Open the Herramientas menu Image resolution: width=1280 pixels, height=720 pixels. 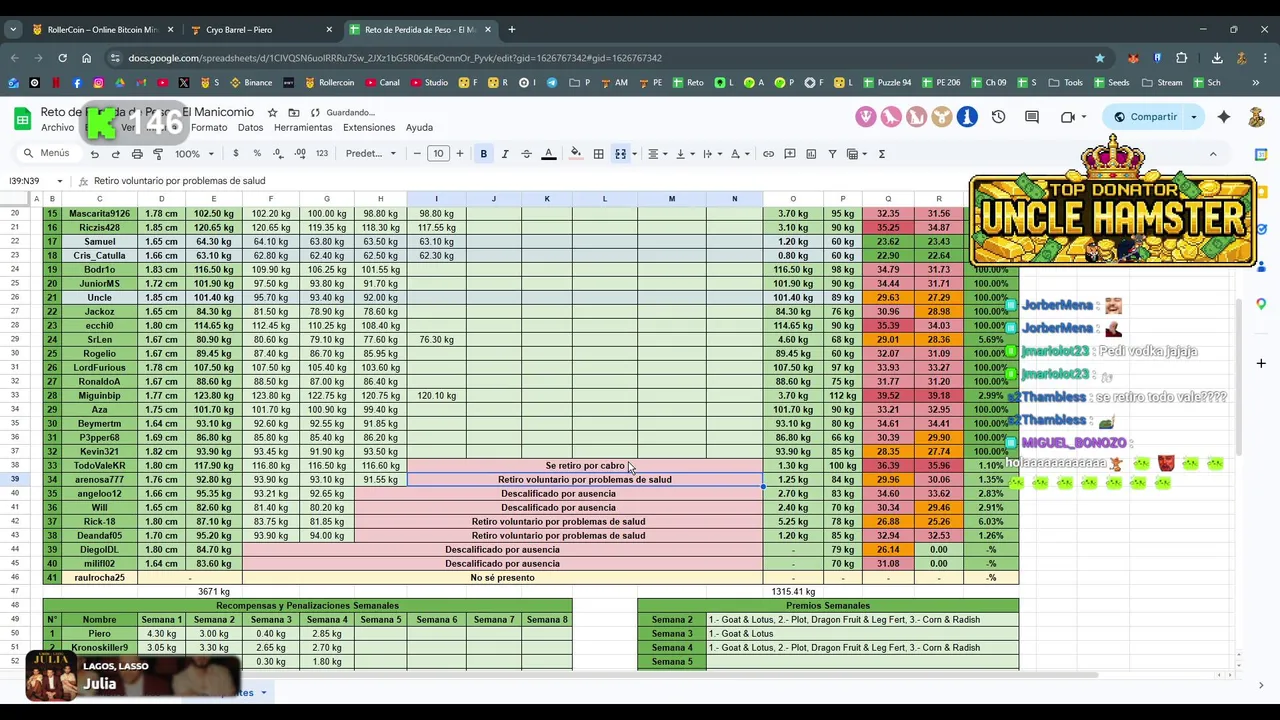coord(303,128)
